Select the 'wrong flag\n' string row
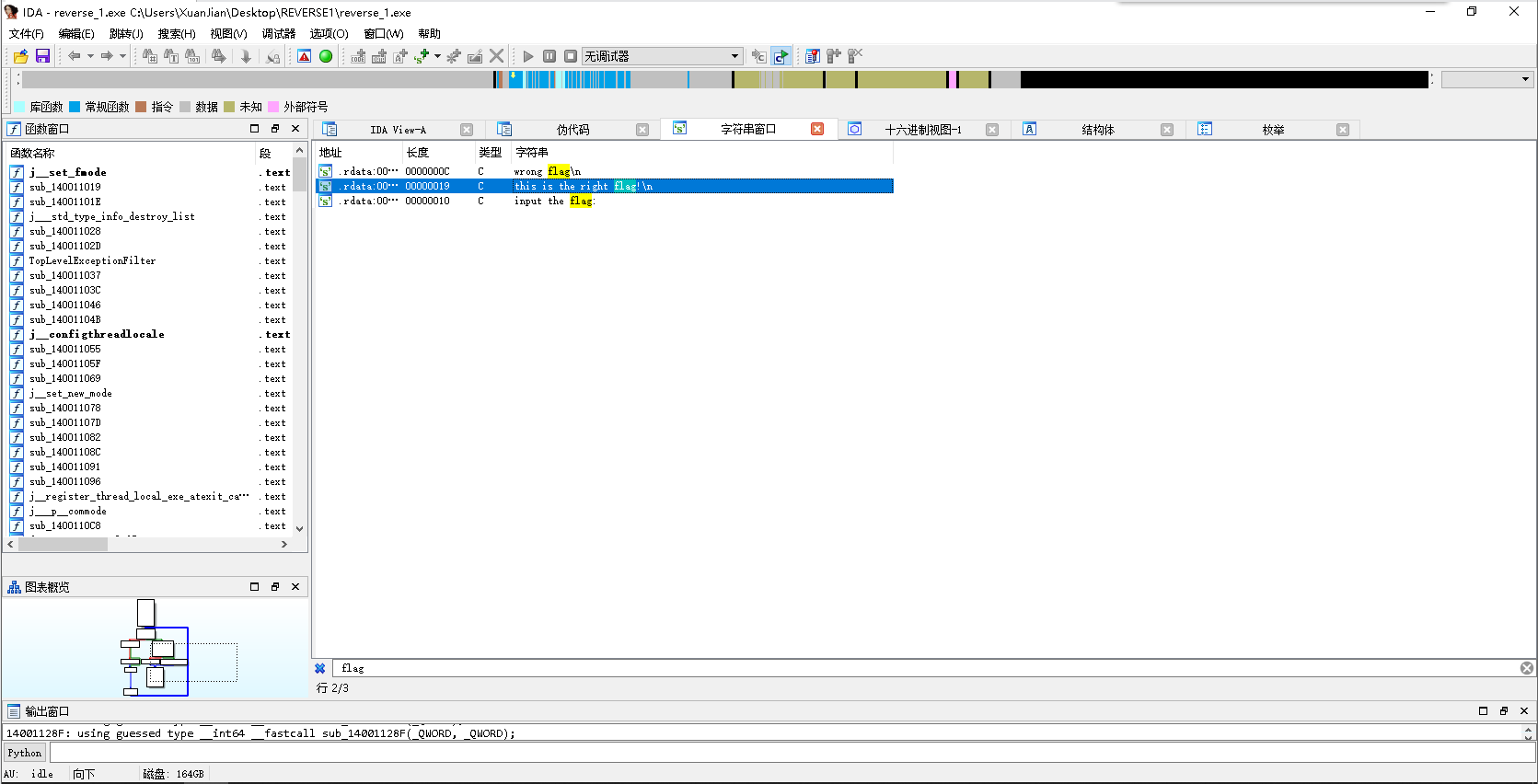The height and width of the screenshot is (784, 1538). 604,171
